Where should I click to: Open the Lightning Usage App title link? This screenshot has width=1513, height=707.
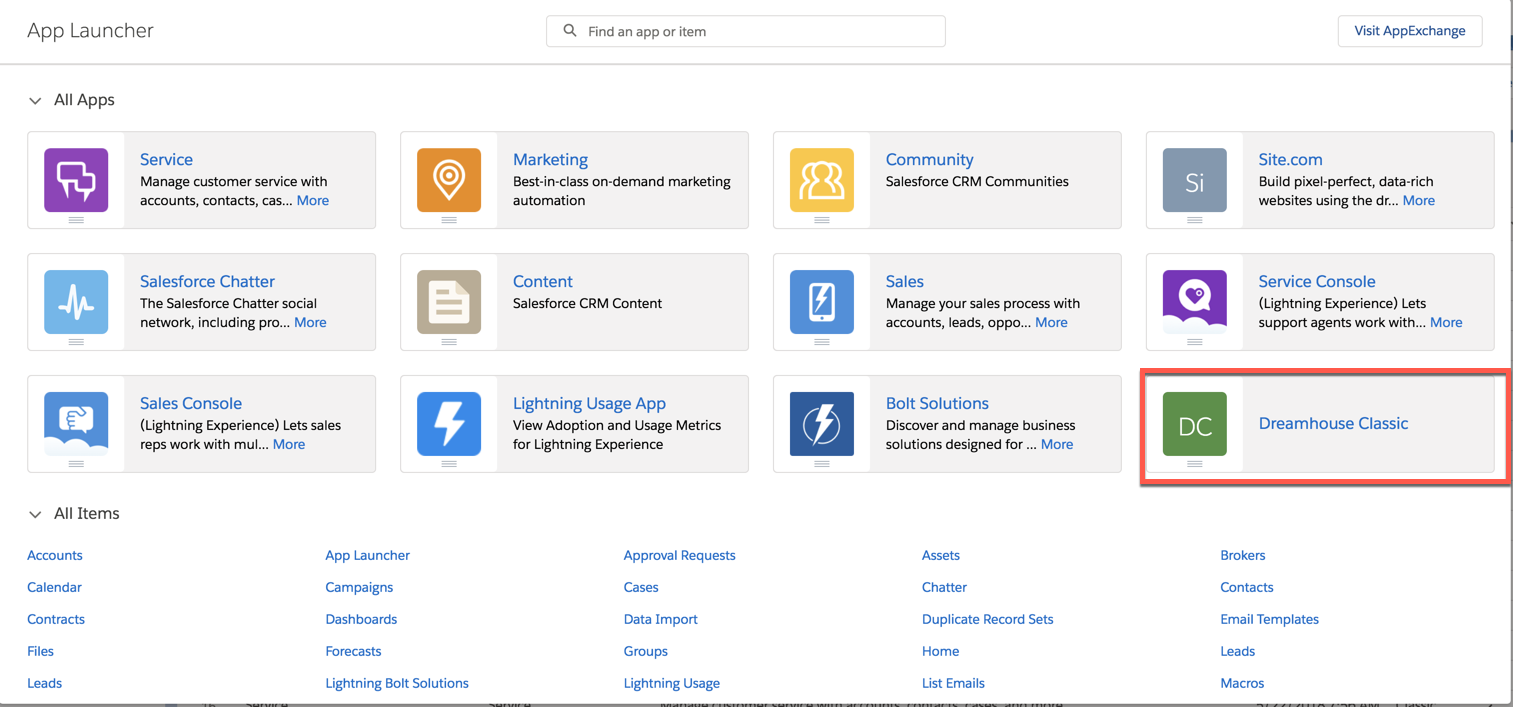point(589,403)
